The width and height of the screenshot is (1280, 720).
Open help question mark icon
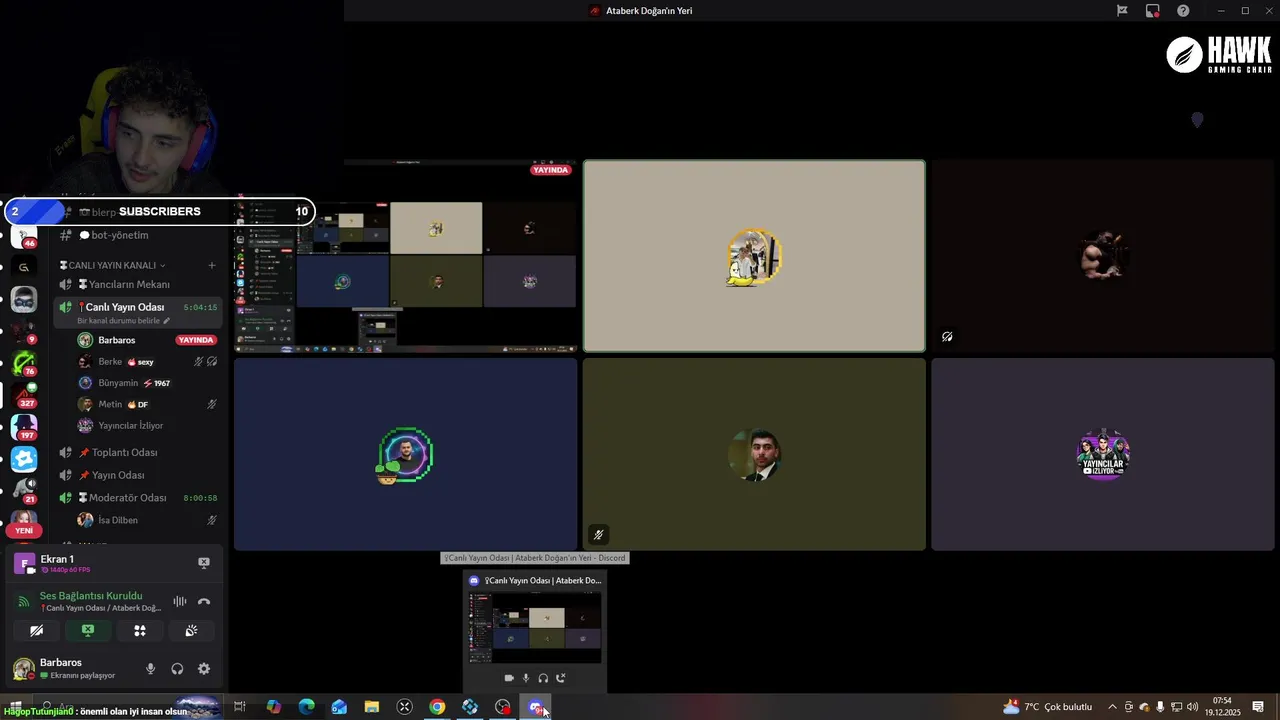tap(1183, 10)
